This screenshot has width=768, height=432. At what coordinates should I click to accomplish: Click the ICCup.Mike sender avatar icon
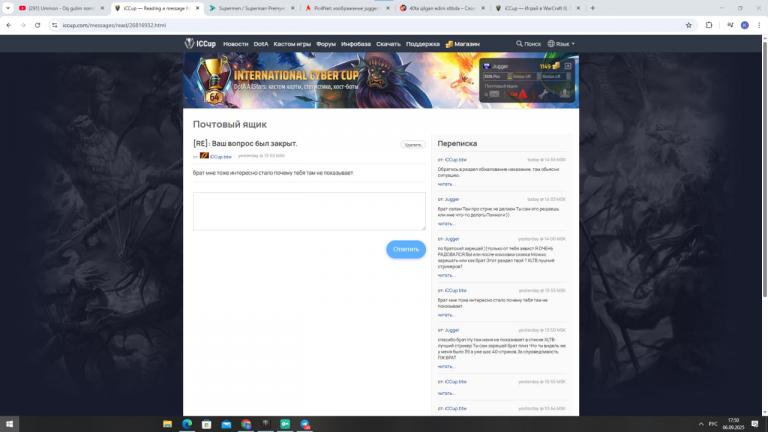tap(204, 156)
